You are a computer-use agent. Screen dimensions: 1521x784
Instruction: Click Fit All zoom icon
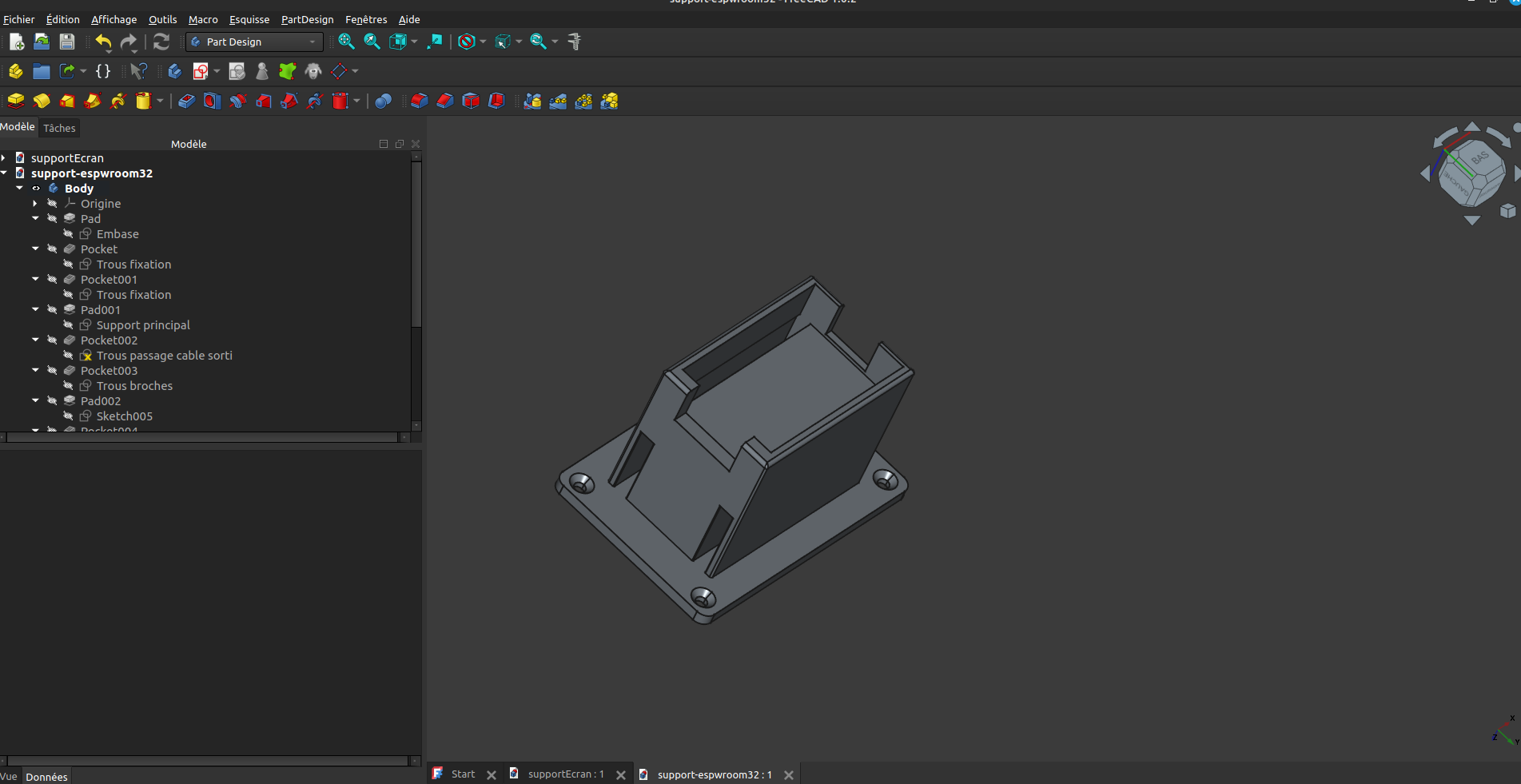pos(346,42)
